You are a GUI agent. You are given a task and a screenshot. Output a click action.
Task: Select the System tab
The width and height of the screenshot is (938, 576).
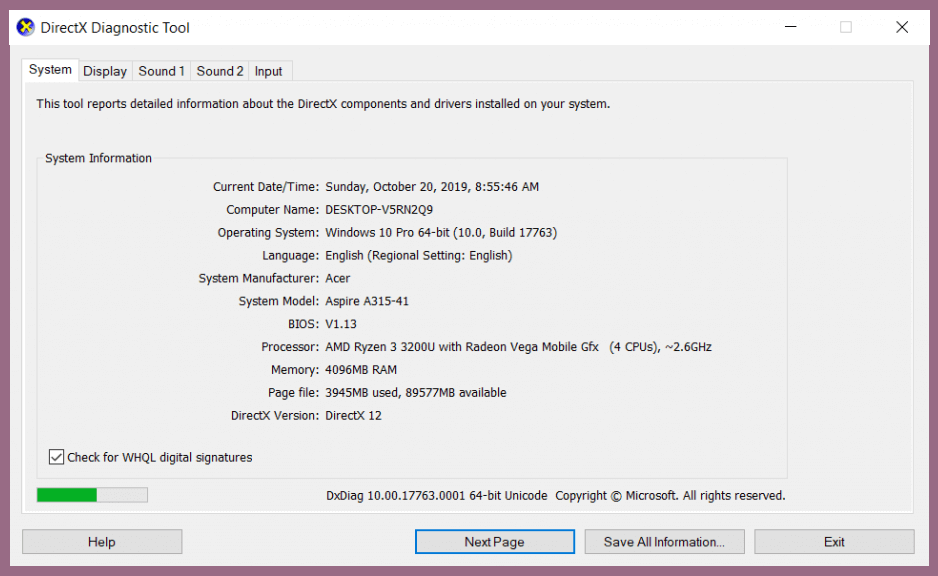50,70
